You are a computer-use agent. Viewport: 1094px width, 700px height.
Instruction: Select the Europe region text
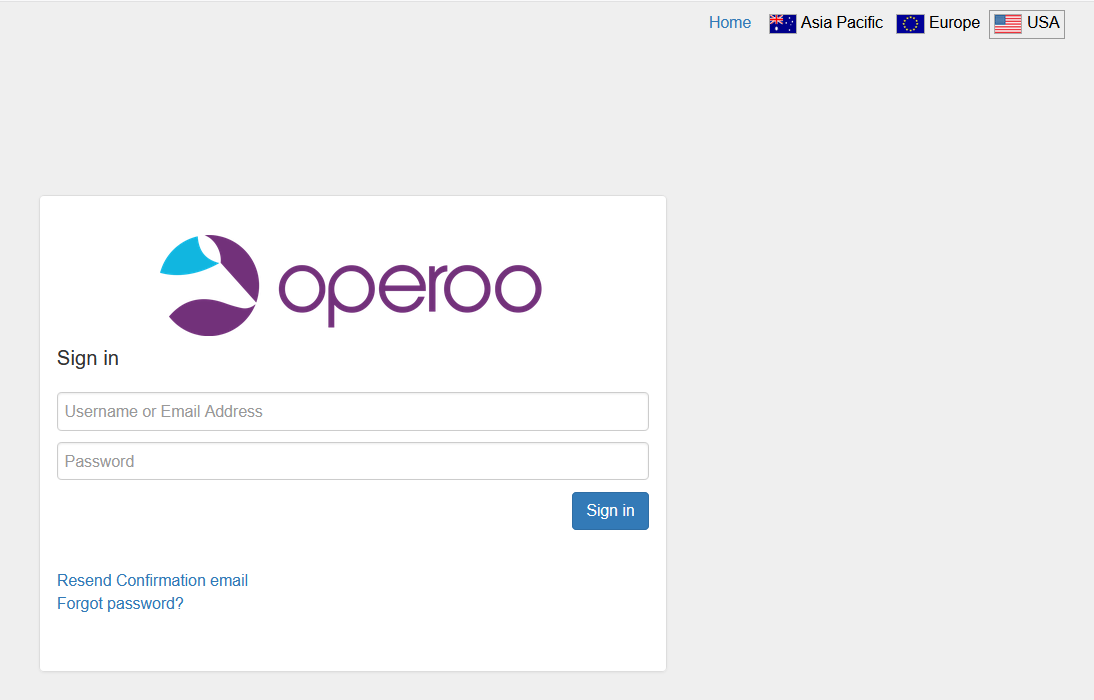pyautogui.click(x=954, y=22)
